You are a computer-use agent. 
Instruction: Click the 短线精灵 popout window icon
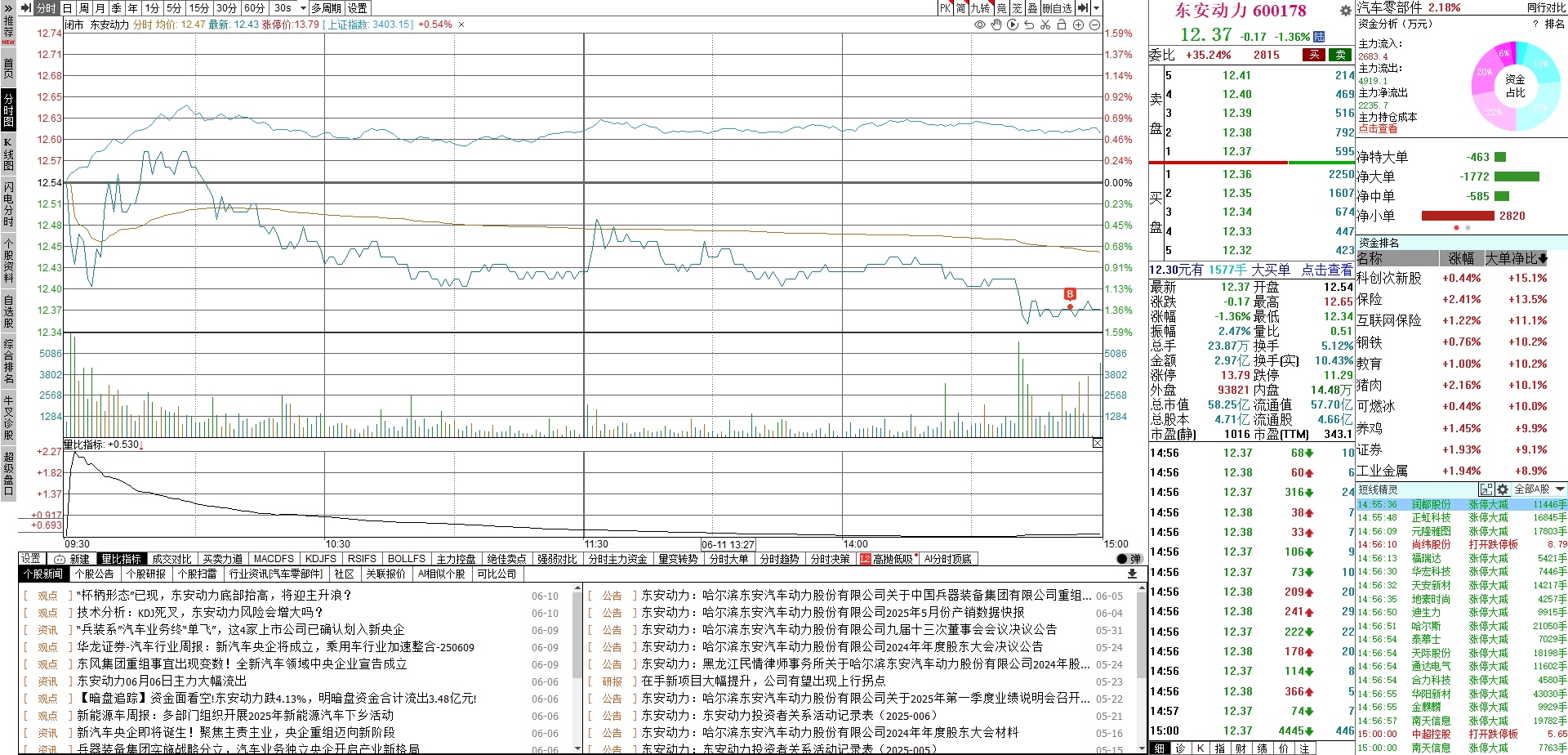1486,489
